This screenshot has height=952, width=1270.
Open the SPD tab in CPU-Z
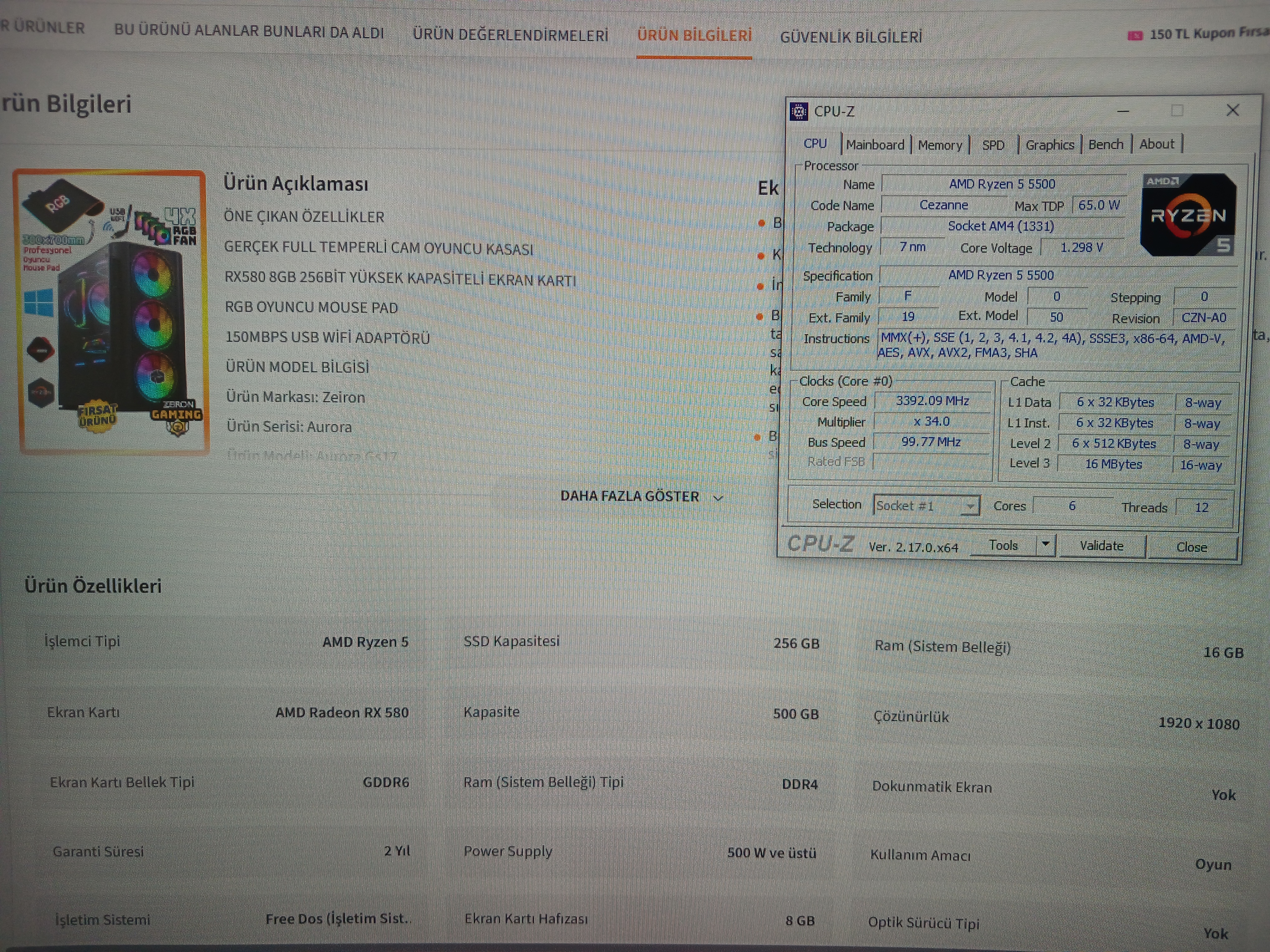(993, 145)
